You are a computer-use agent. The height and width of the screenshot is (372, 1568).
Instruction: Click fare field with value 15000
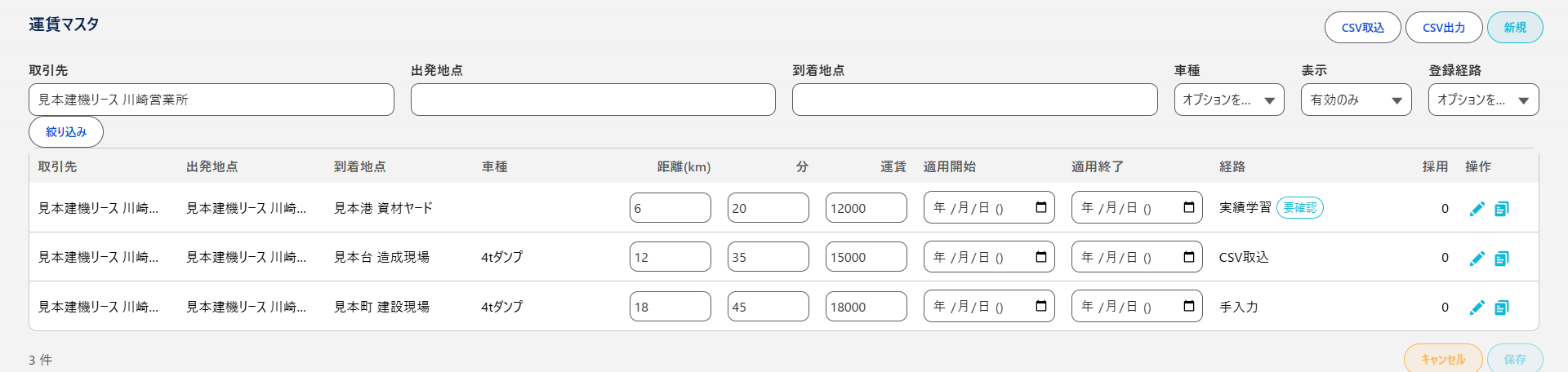coord(866,257)
